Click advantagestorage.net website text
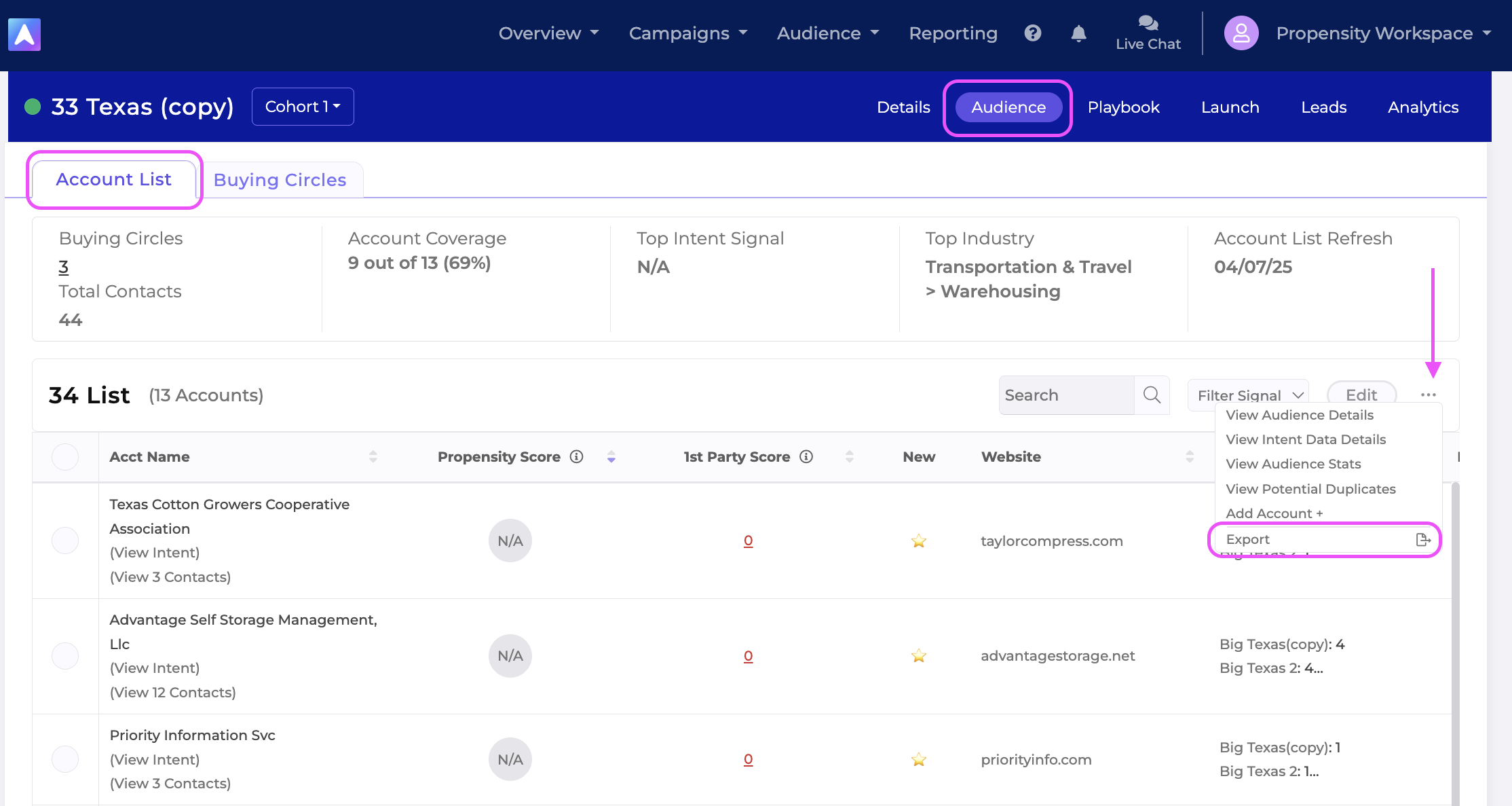The width and height of the screenshot is (1512, 806). pyautogui.click(x=1058, y=656)
